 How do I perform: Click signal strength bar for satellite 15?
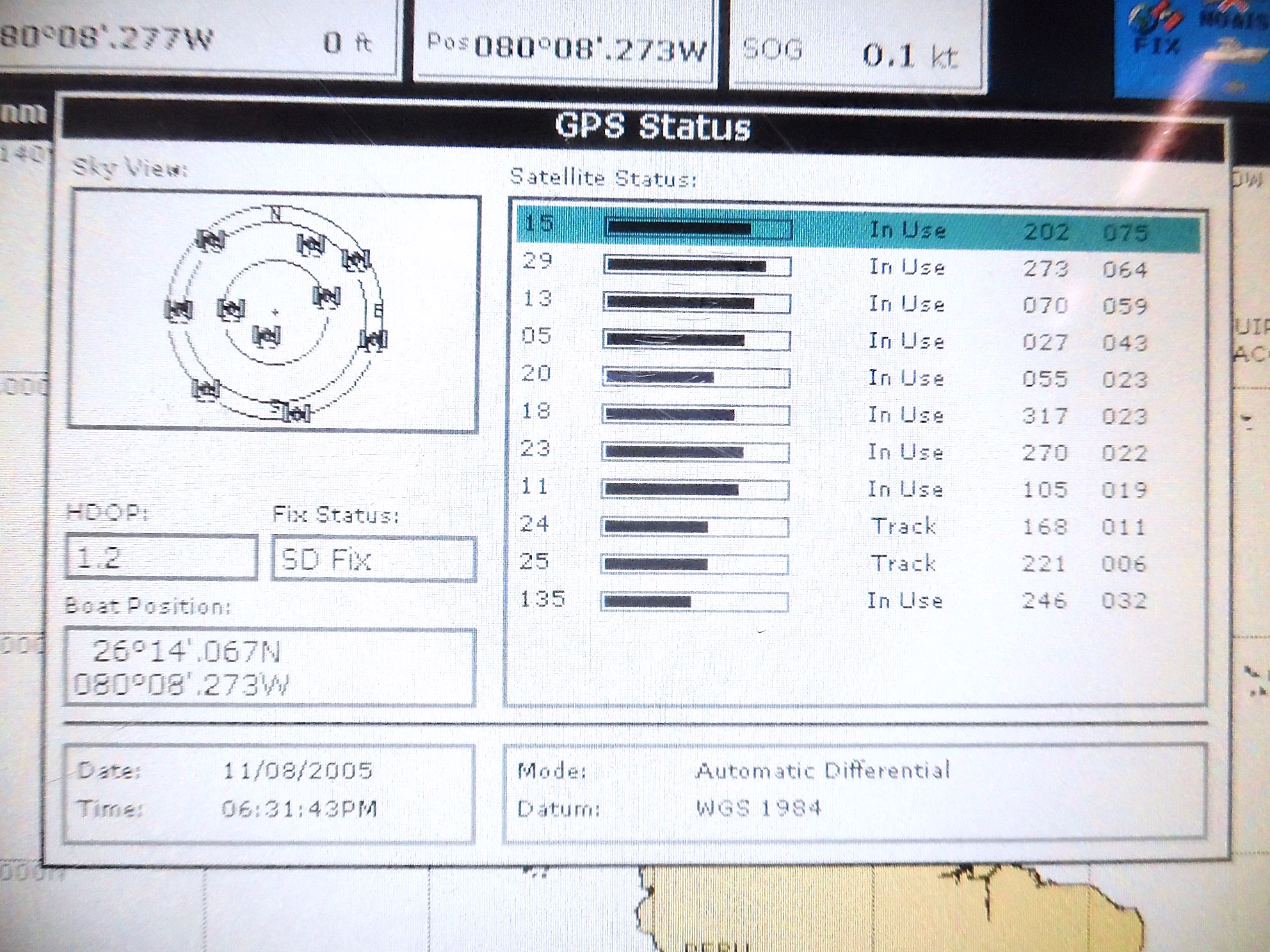[x=699, y=228]
